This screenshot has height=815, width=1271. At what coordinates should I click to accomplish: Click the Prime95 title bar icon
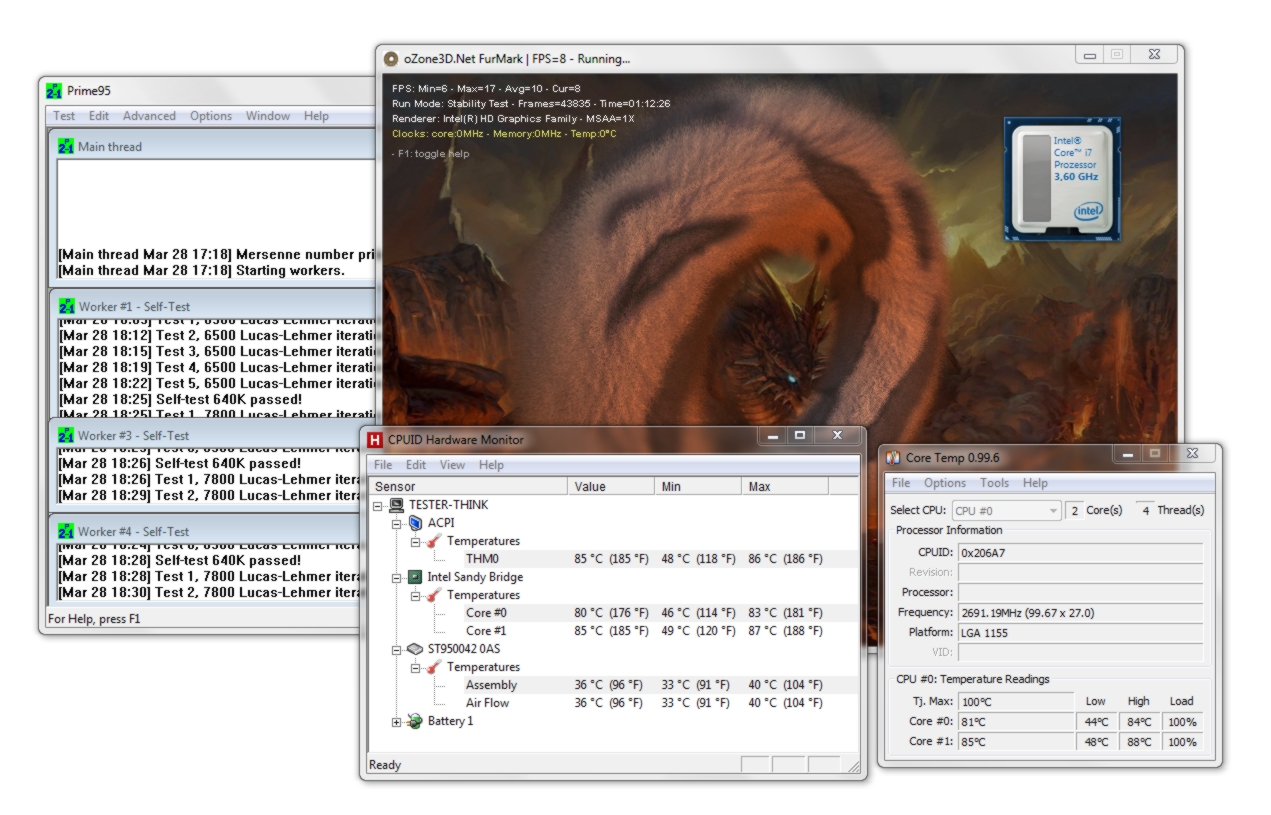click(54, 91)
